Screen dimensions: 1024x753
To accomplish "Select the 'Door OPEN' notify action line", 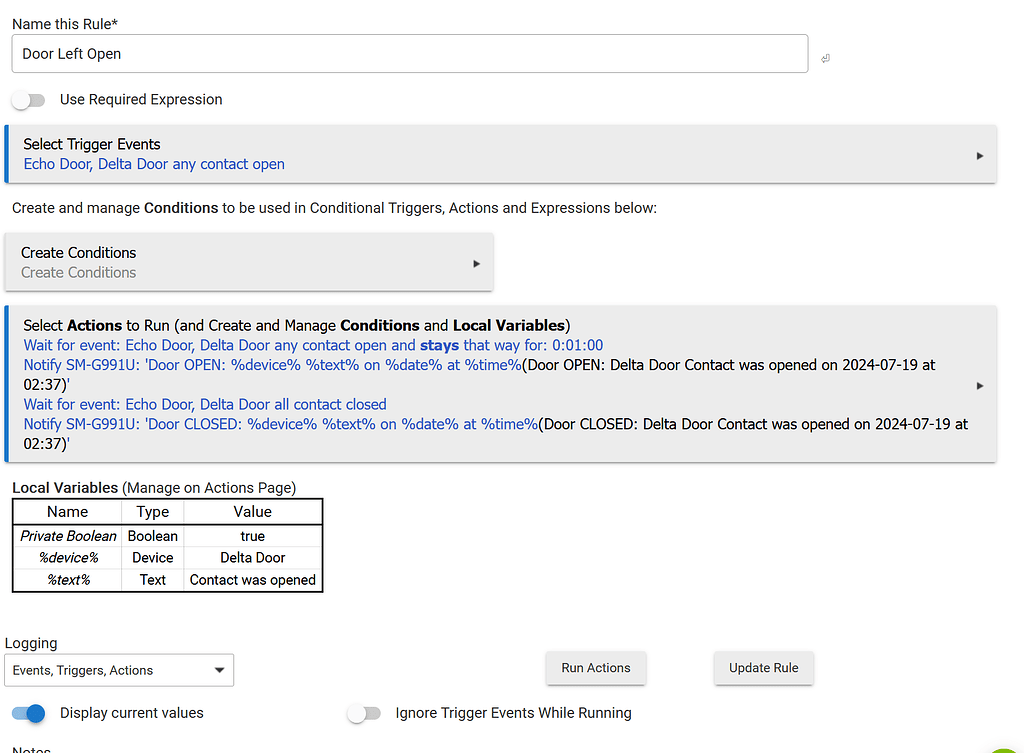I will pos(272,366).
